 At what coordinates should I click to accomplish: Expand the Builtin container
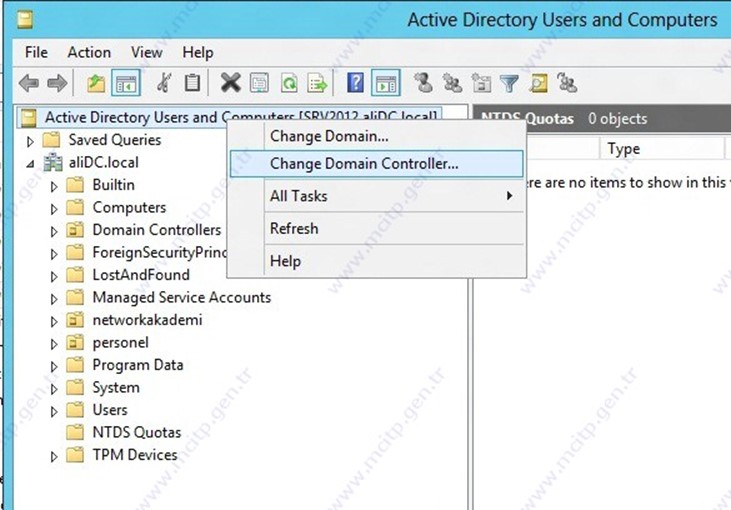click(54, 186)
